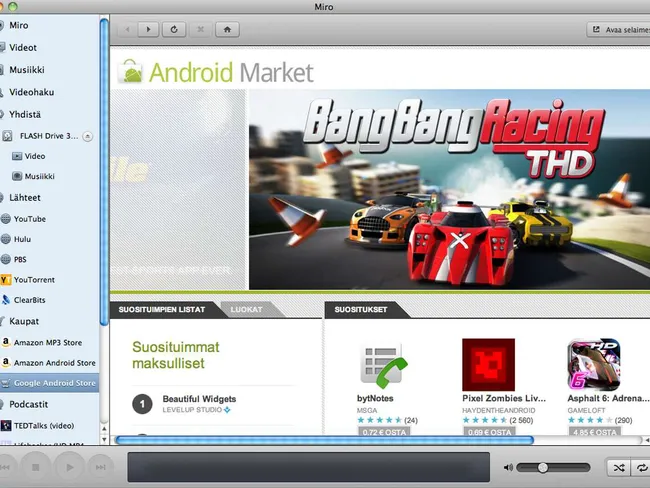Open developer MSGA link
The image size is (650, 488).
click(367, 410)
